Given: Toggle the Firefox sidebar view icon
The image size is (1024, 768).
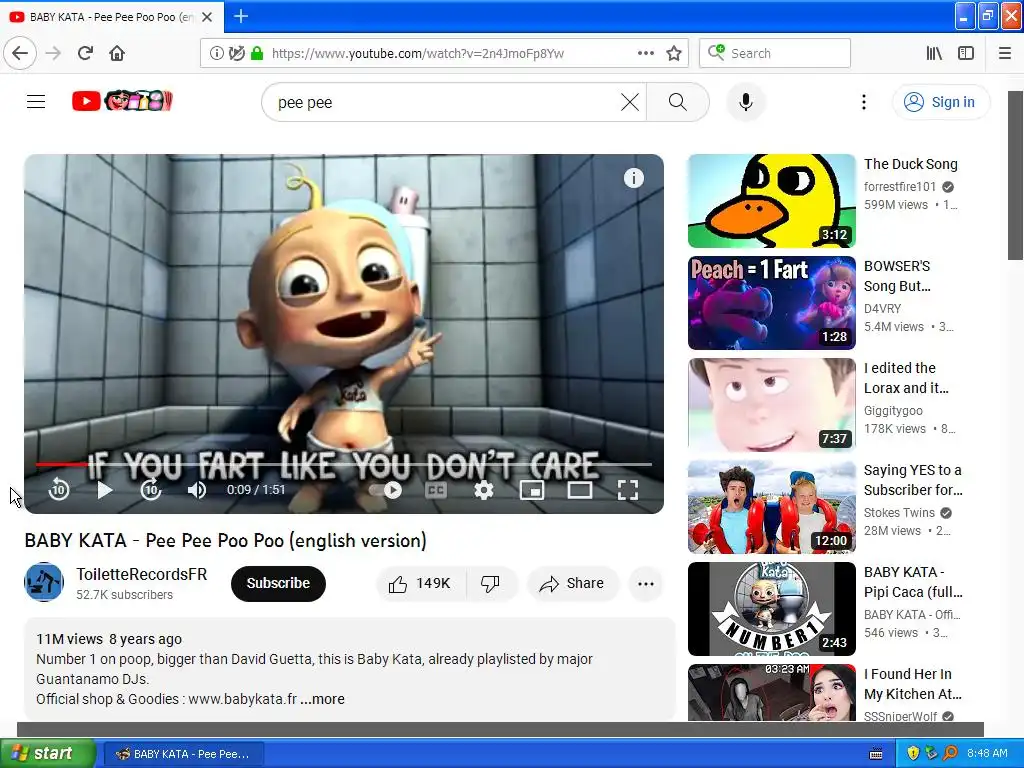Looking at the screenshot, I should (x=966, y=53).
